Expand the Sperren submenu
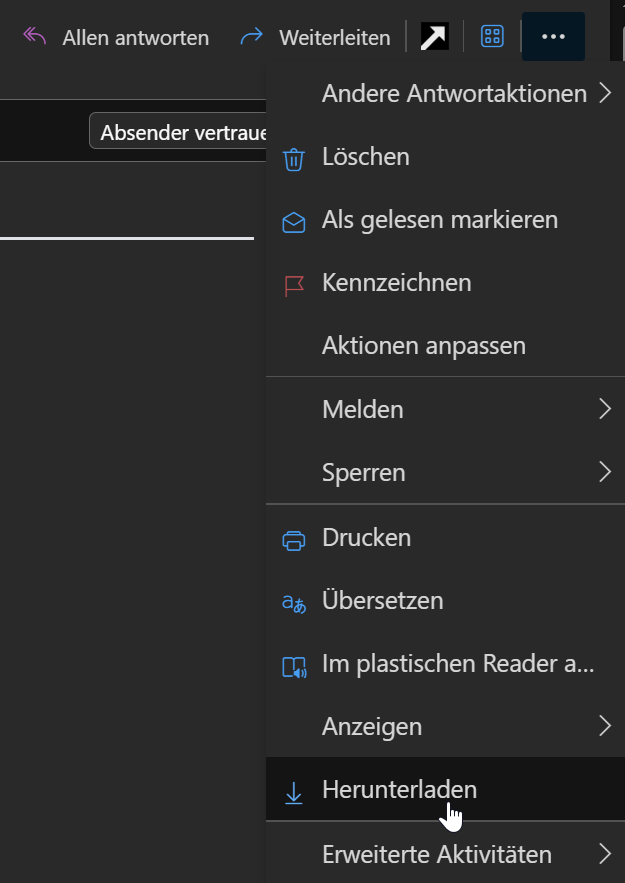This screenshot has width=625, height=883. (604, 472)
